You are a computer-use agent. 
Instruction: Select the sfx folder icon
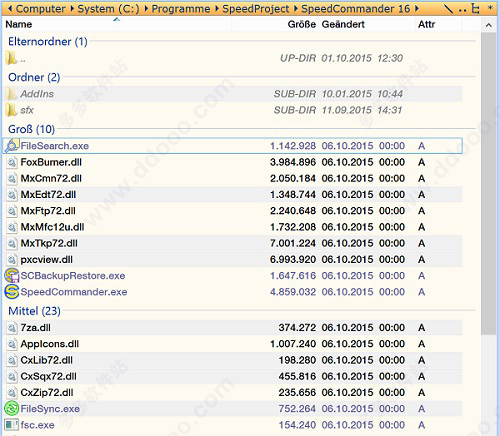(11, 110)
